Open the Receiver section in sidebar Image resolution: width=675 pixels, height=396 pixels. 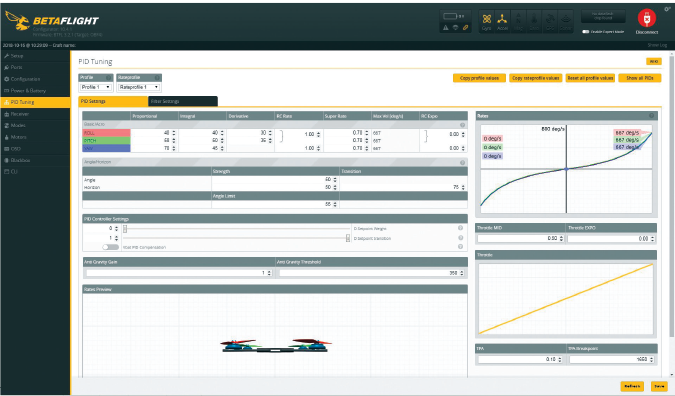click(x=35, y=114)
